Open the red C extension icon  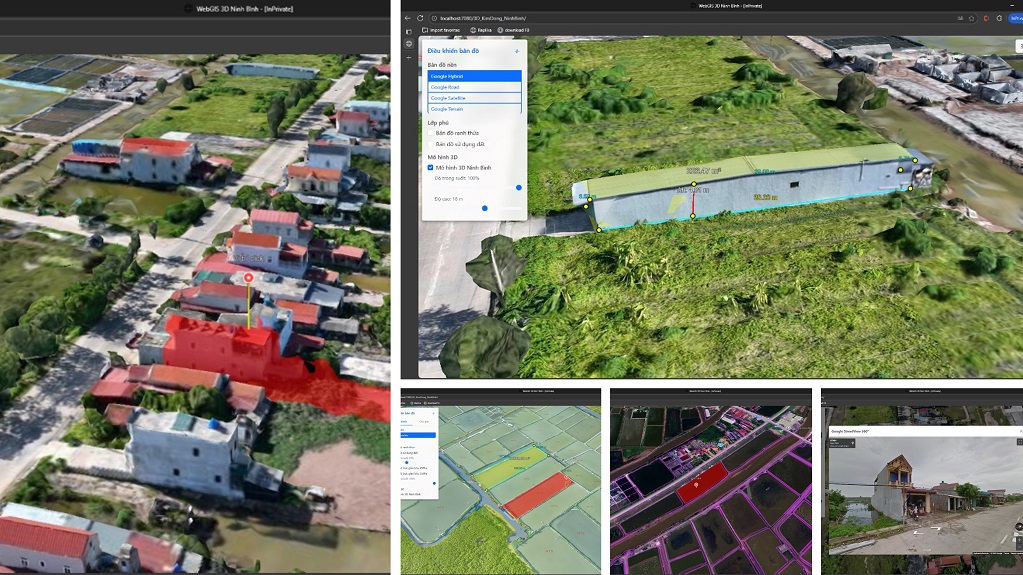coord(986,18)
